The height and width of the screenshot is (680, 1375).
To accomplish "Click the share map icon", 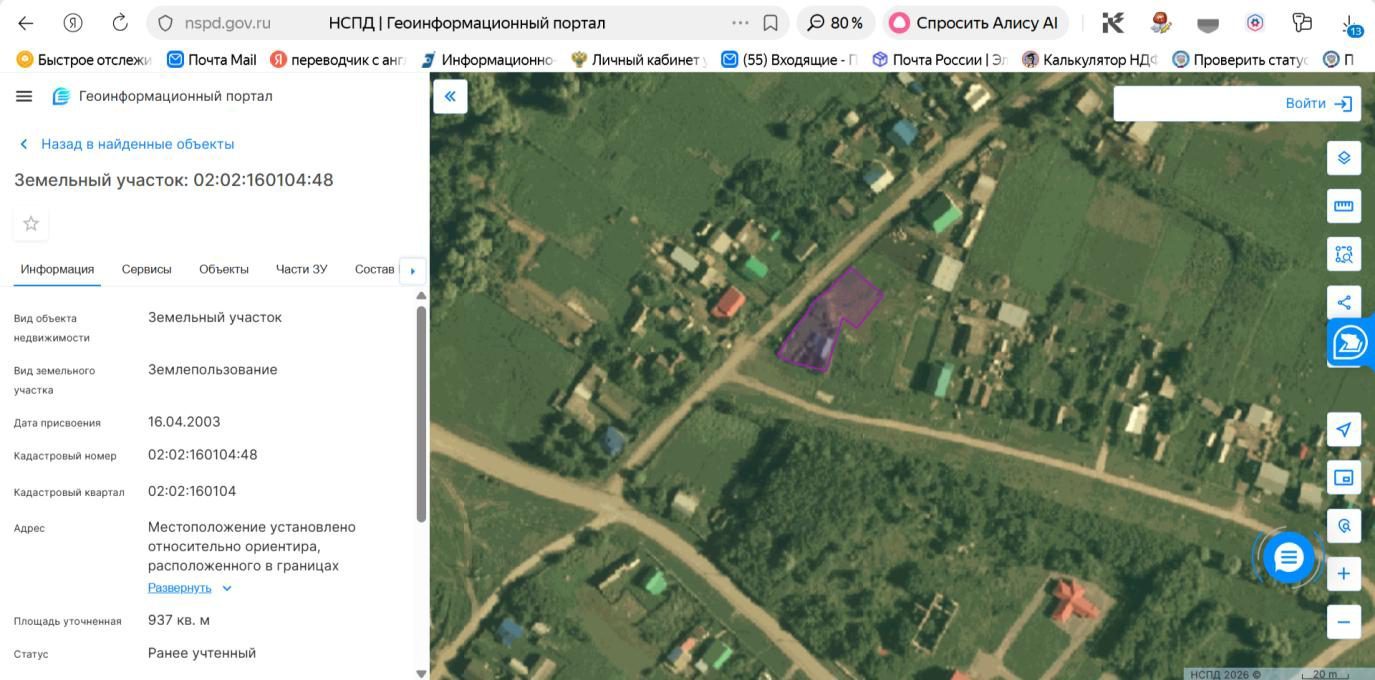I will tap(1344, 302).
